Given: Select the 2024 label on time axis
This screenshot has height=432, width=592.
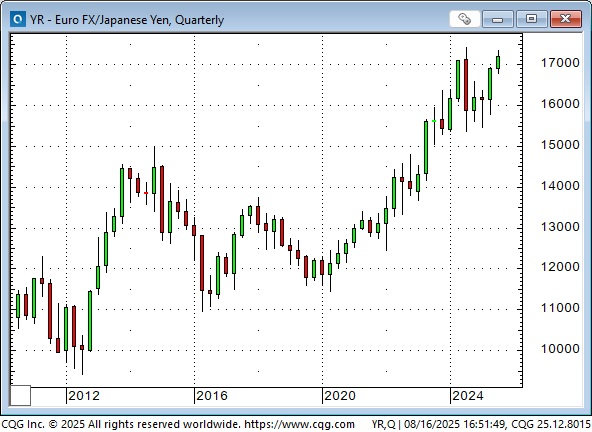Looking at the screenshot, I should pyautogui.click(x=468, y=396).
